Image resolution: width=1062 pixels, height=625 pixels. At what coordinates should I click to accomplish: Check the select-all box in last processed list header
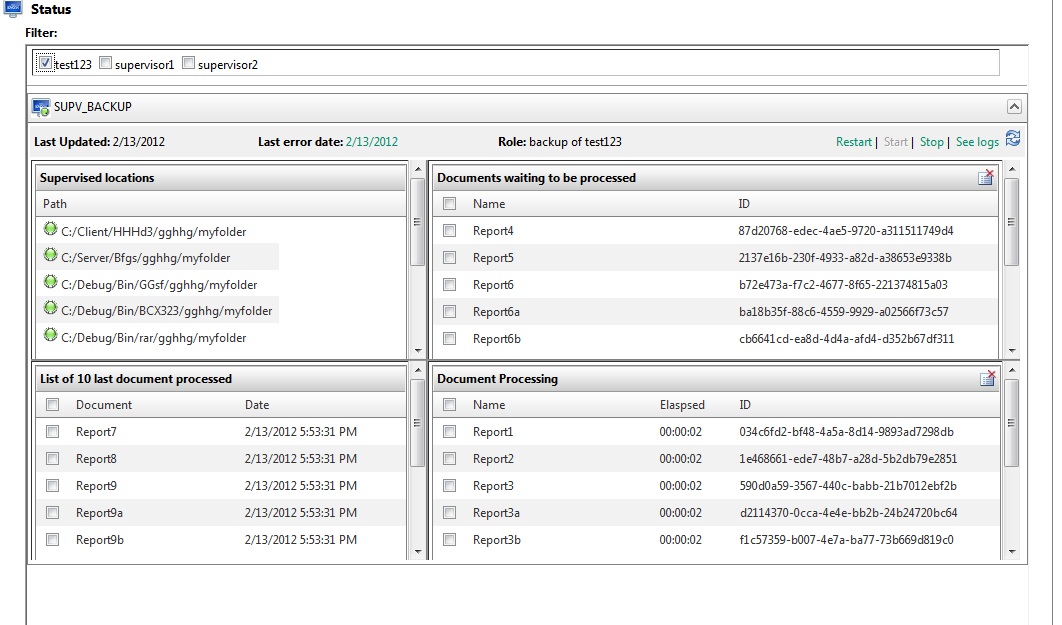52,405
